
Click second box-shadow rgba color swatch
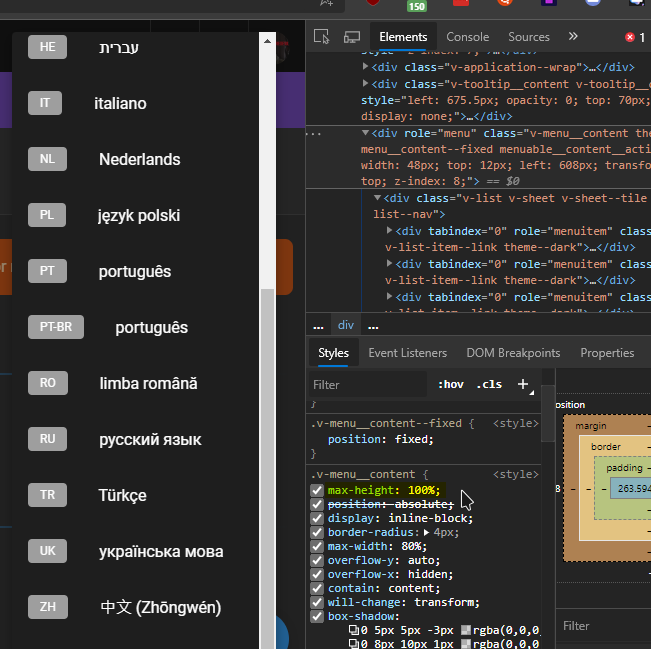tap(466, 644)
